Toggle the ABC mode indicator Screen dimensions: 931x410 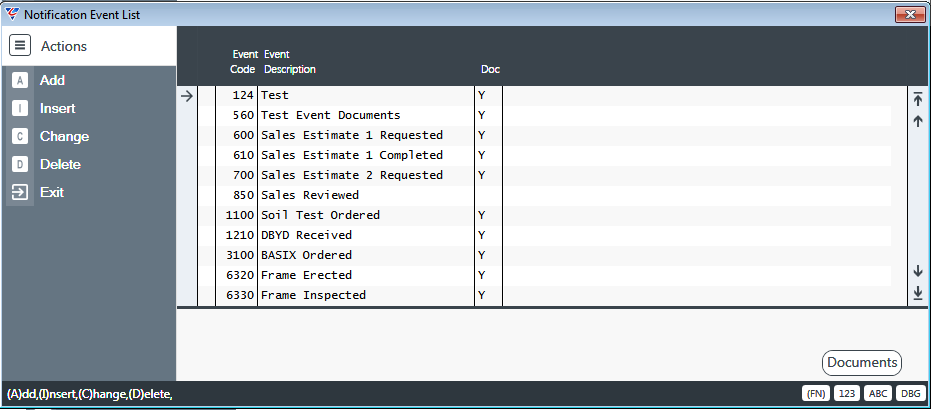pos(878,393)
